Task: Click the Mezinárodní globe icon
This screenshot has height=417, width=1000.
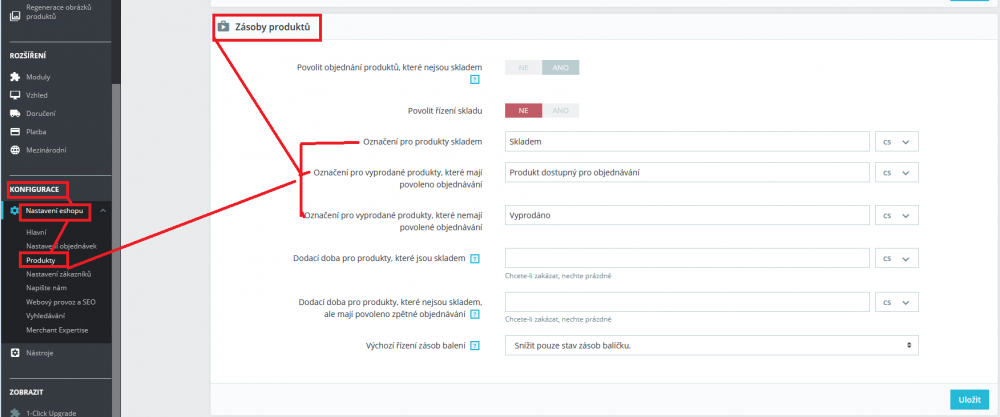Action: click(15, 150)
